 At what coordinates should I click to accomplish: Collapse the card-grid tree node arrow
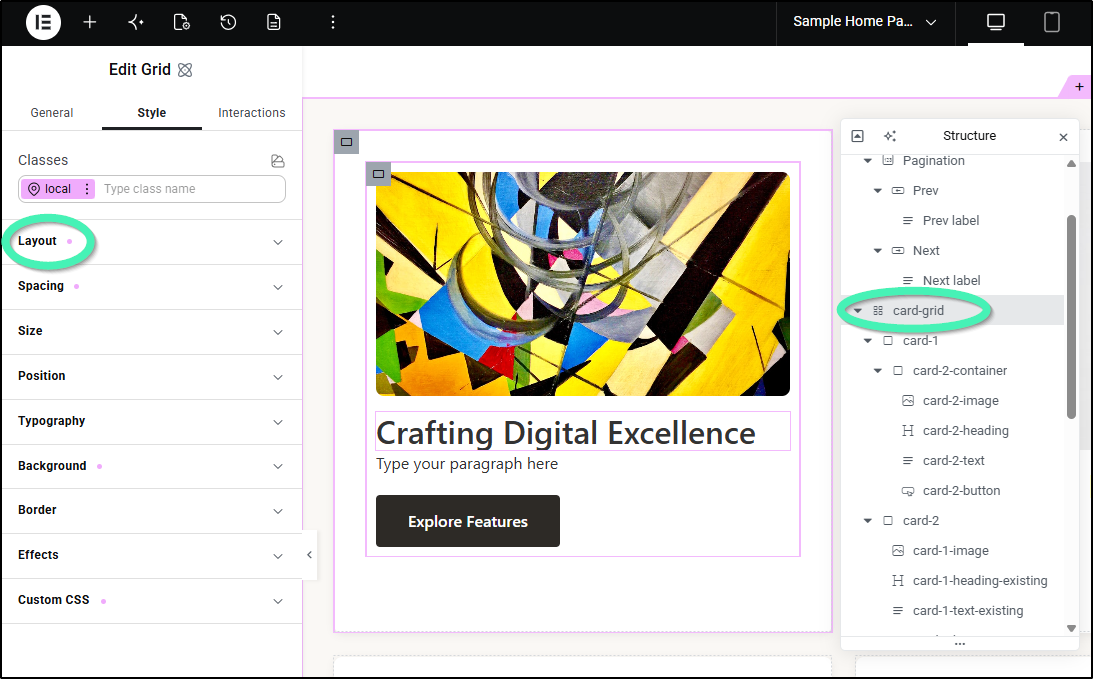(x=858, y=311)
